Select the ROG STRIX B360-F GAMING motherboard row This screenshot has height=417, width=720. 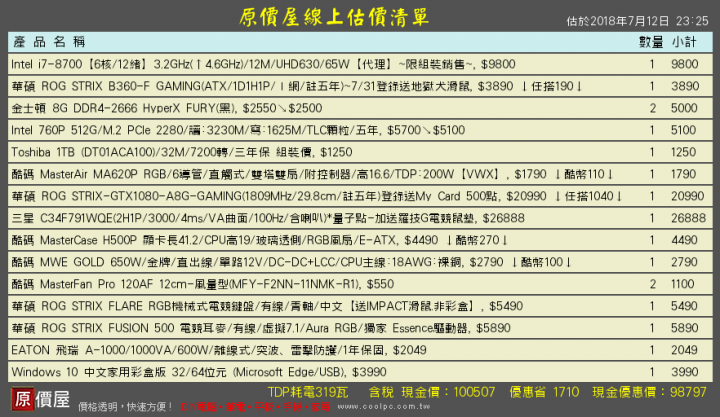click(x=360, y=86)
